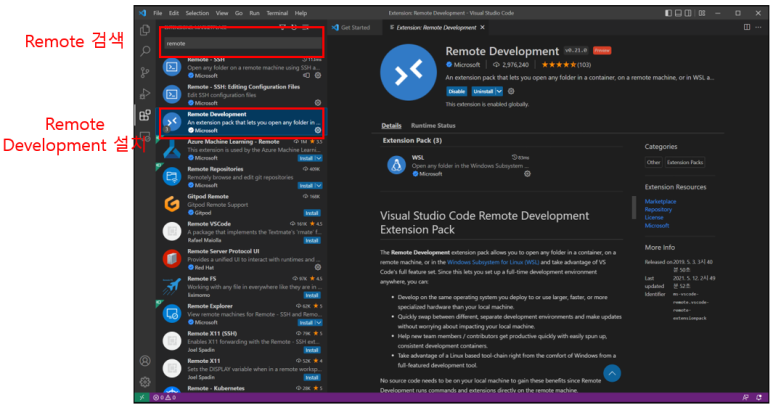Screen dimensions: 773x405
Task: Open the Accounts menu icon
Action: 145,361
